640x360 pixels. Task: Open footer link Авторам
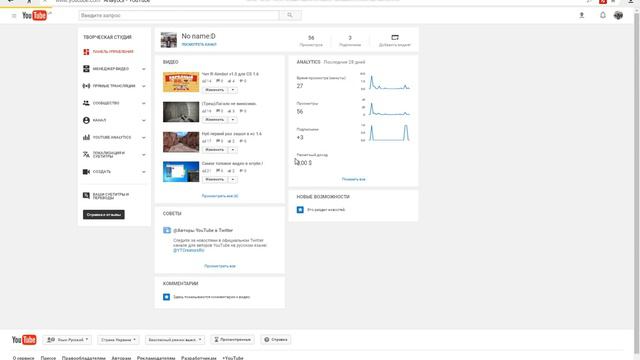(x=121, y=358)
